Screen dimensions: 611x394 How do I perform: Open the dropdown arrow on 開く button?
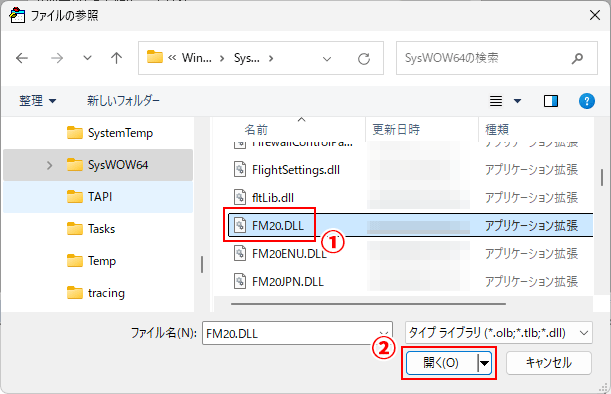click(484, 363)
